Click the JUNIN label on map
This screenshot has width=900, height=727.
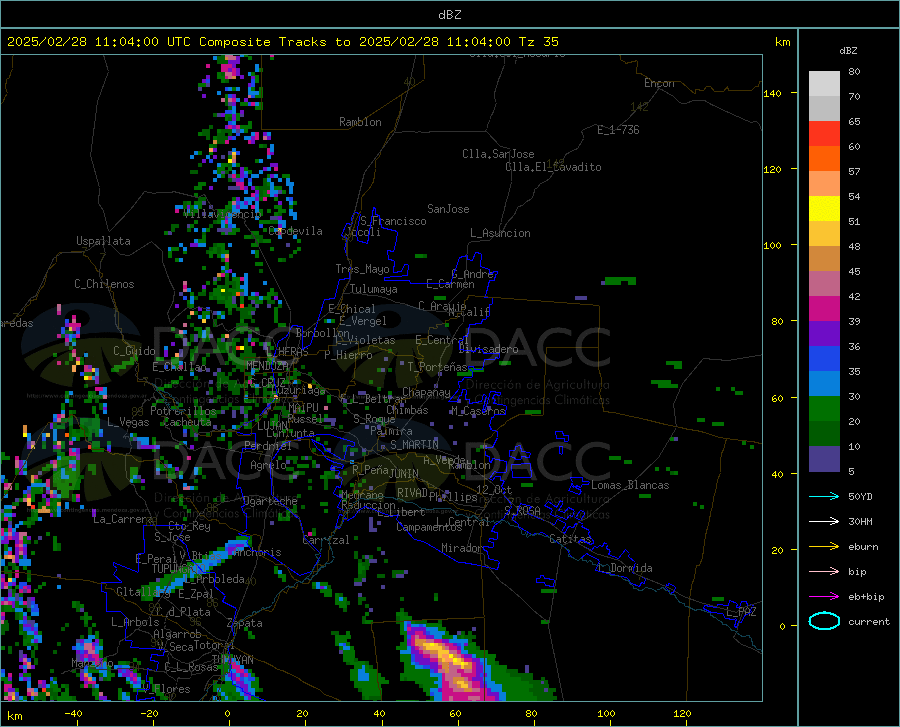(x=404, y=474)
